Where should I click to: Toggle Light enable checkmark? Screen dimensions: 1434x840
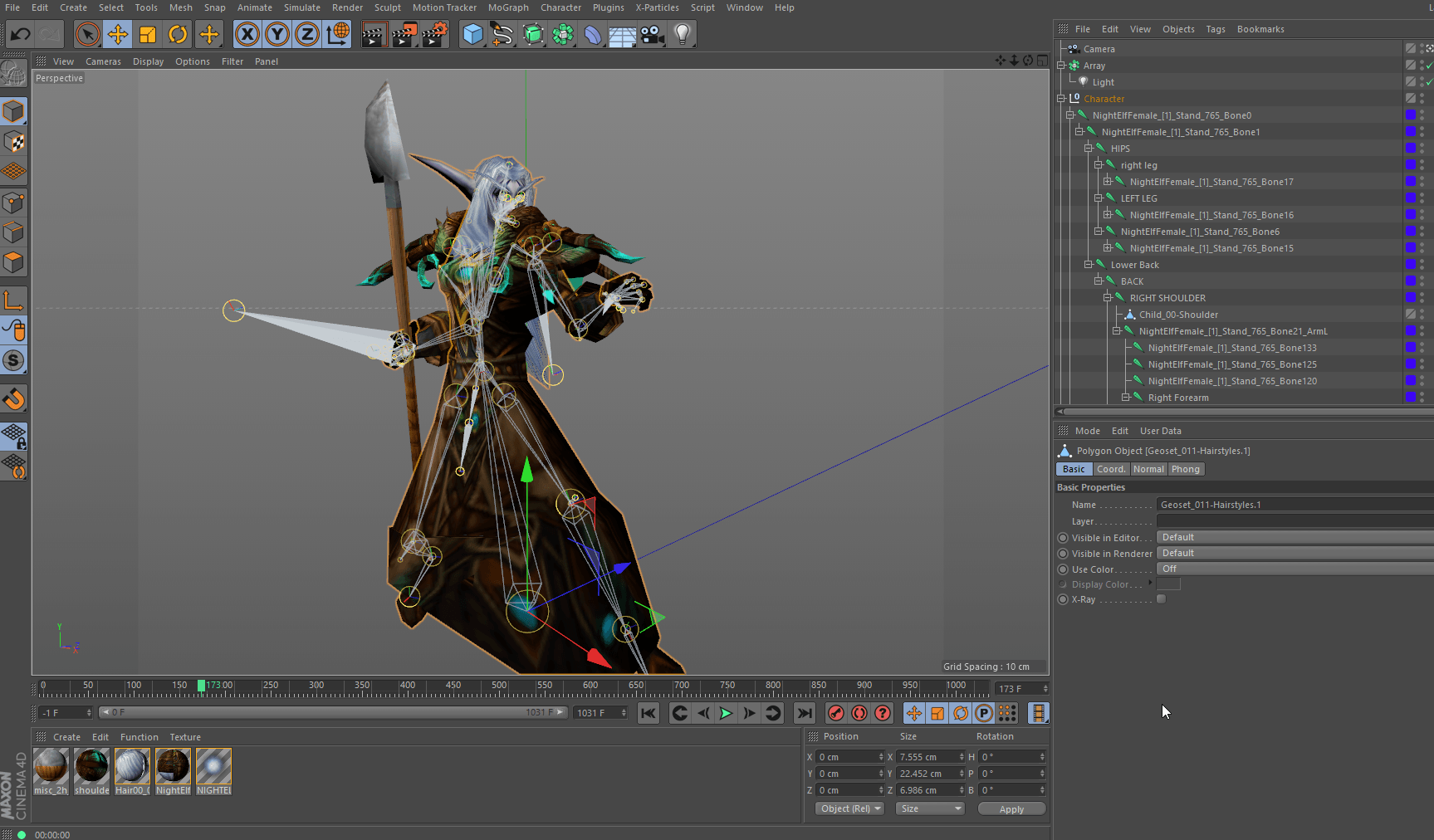tap(1429, 82)
